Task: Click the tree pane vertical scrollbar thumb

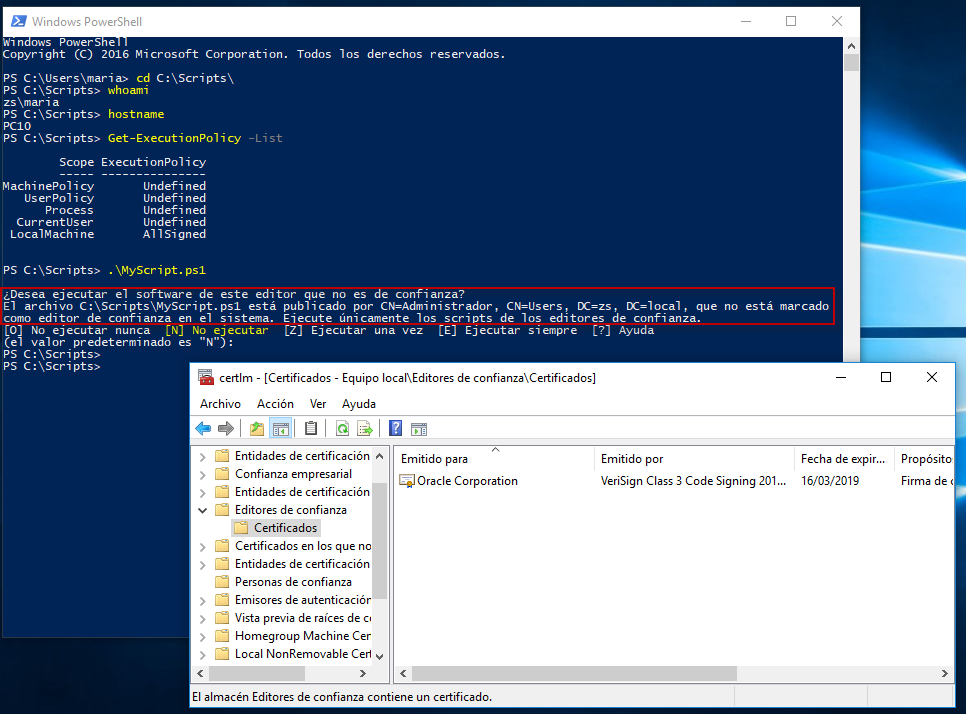Action: (x=380, y=541)
